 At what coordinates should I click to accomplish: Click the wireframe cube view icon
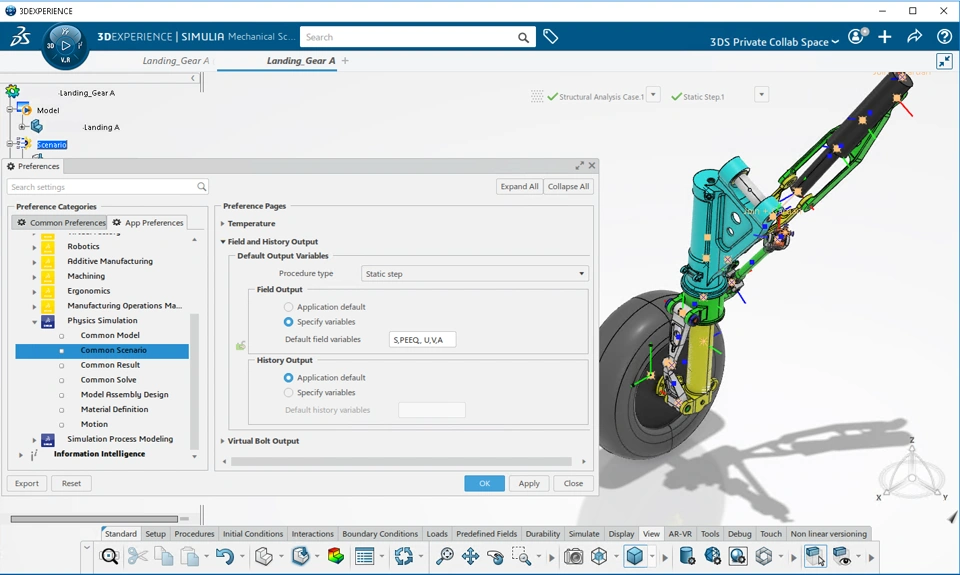coord(599,556)
